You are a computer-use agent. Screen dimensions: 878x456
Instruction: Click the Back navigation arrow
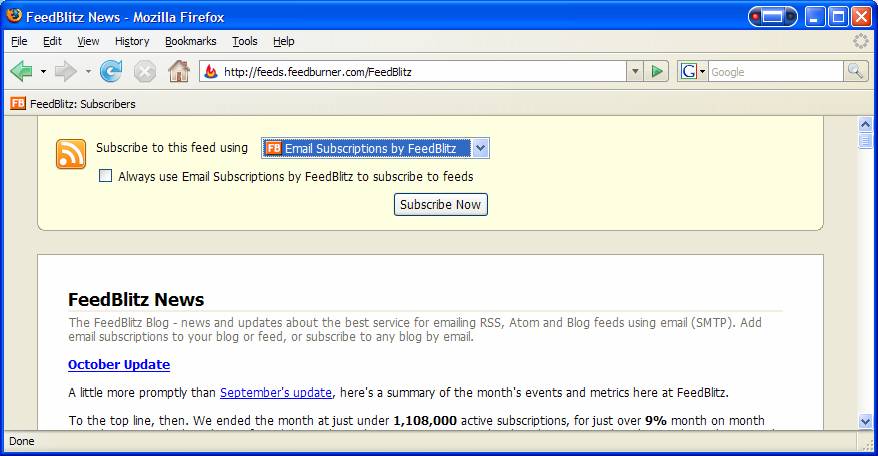21,72
